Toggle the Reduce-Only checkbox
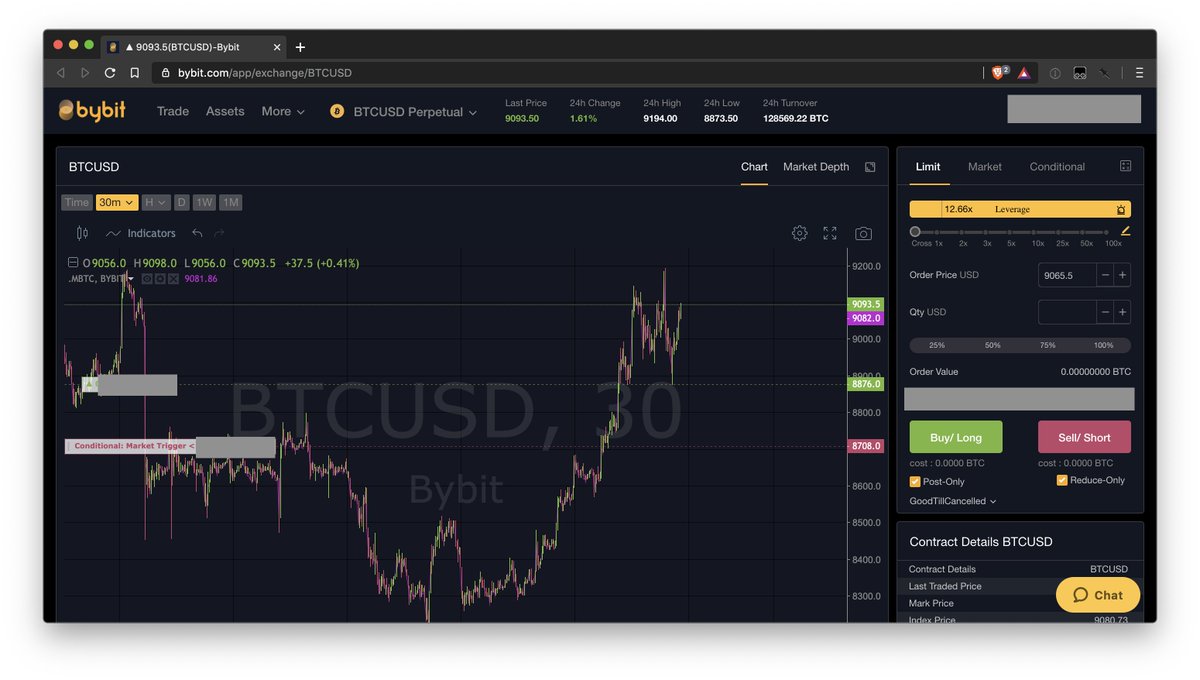The width and height of the screenshot is (1200, 680). click(x=1062, y=480)
